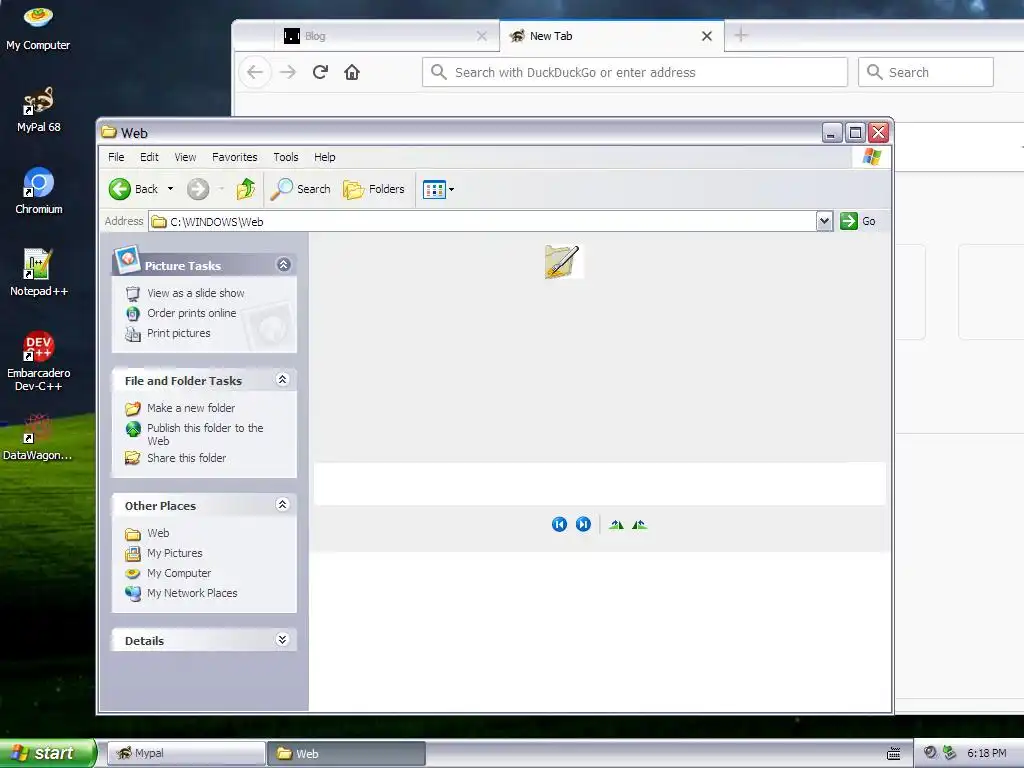This screenshot has width=1024, height=768.
Task: Open Chromium desktop shortcut
Action: pyautogui.click(x=39, y=191)
